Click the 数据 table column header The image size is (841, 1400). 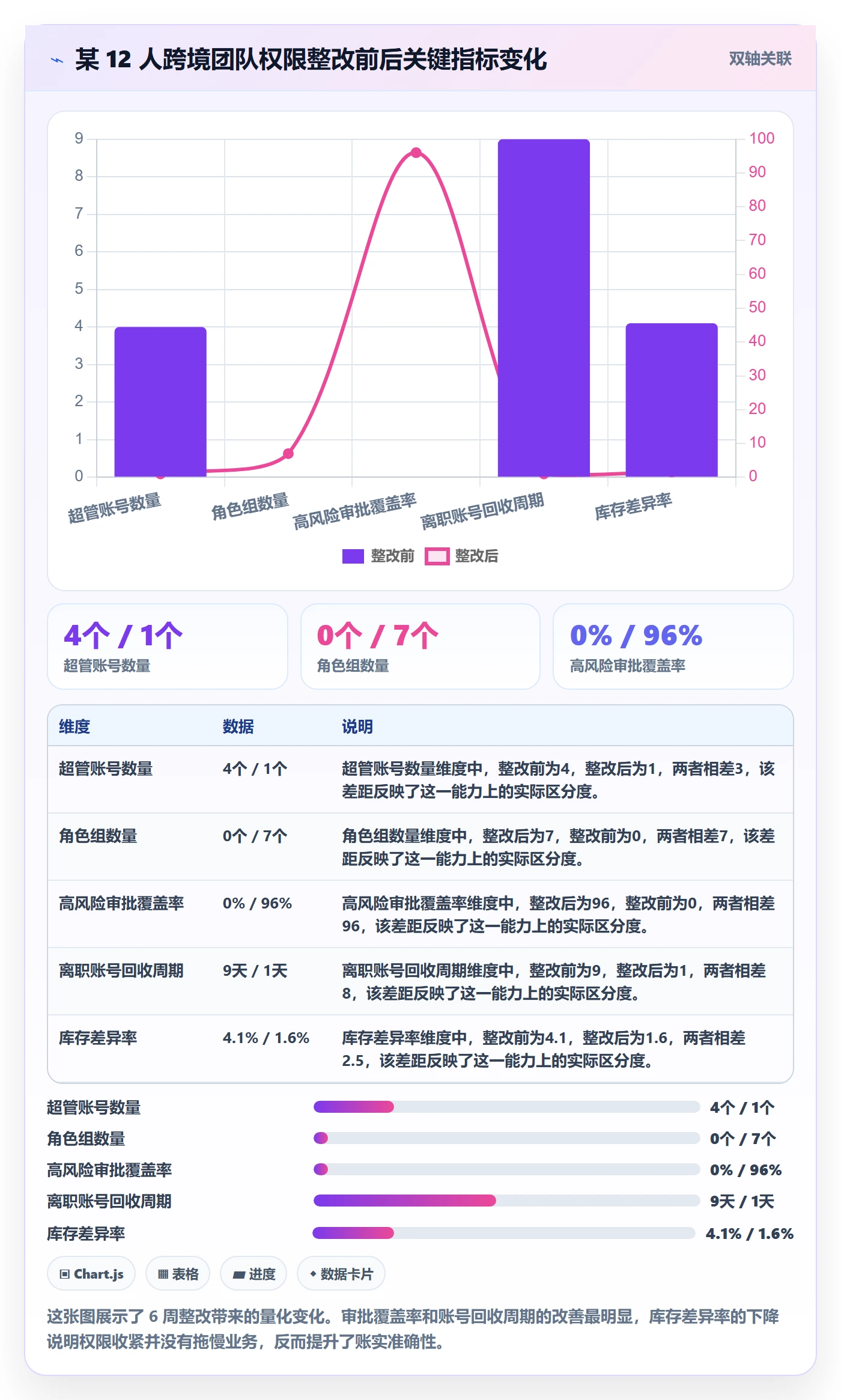coord(238,726)
